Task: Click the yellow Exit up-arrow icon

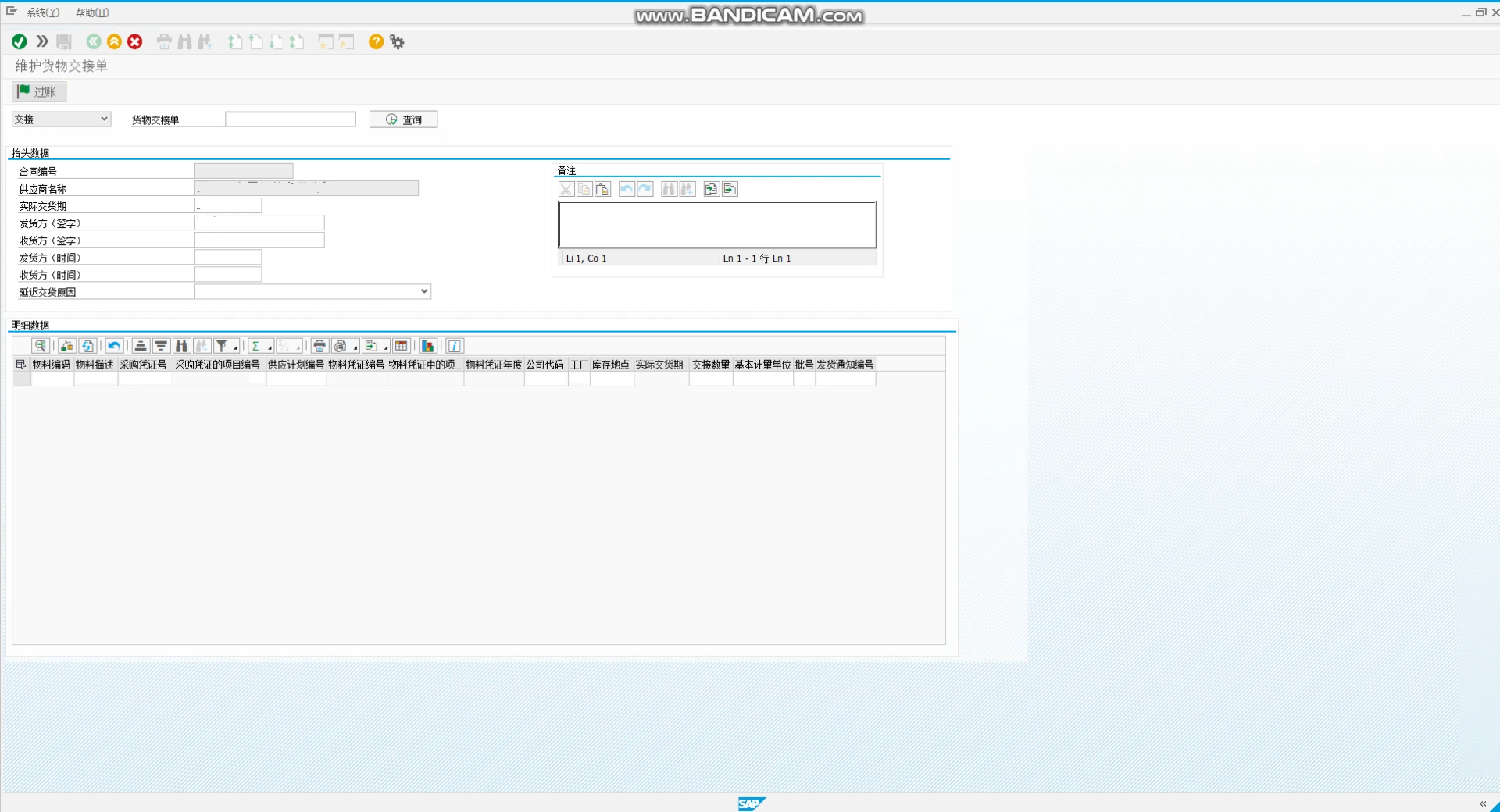Action: (114, 42)
